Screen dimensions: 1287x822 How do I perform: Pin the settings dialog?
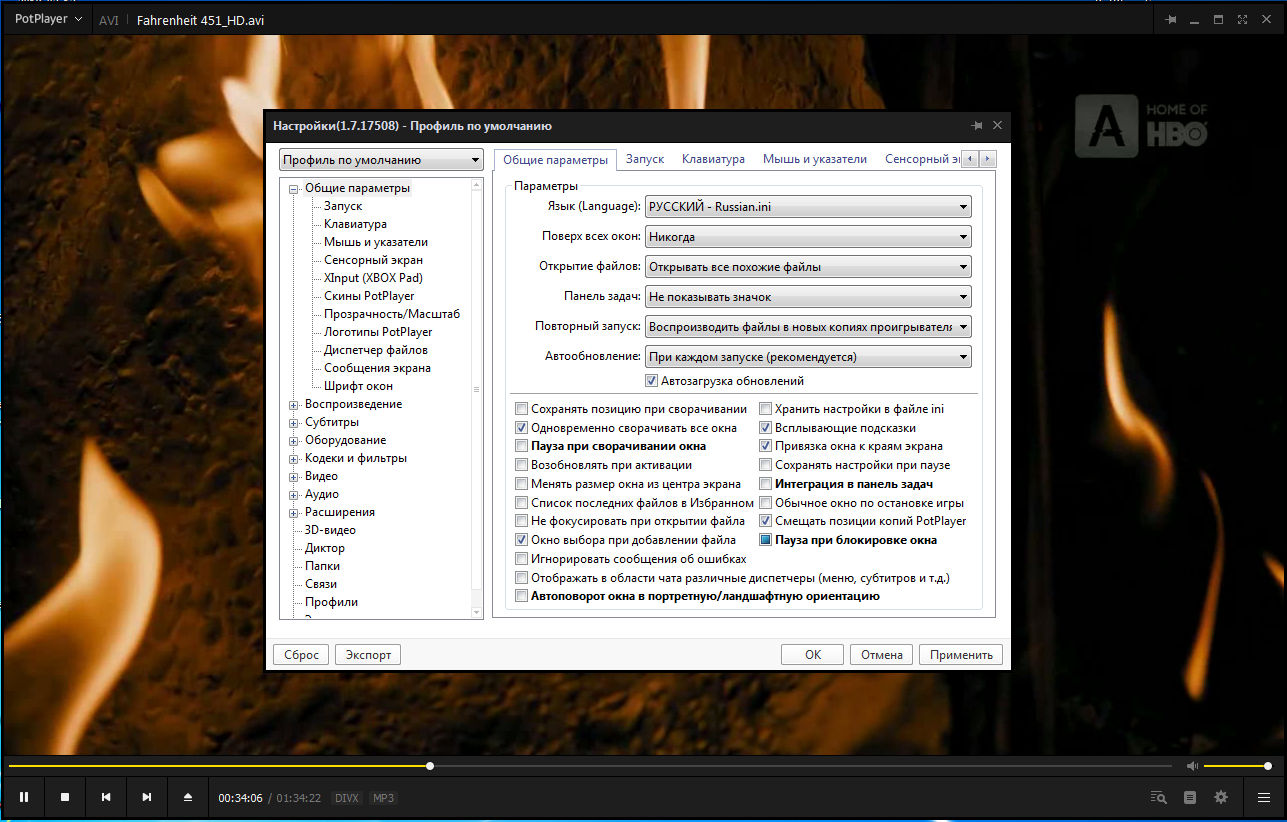tap(976, 126)
